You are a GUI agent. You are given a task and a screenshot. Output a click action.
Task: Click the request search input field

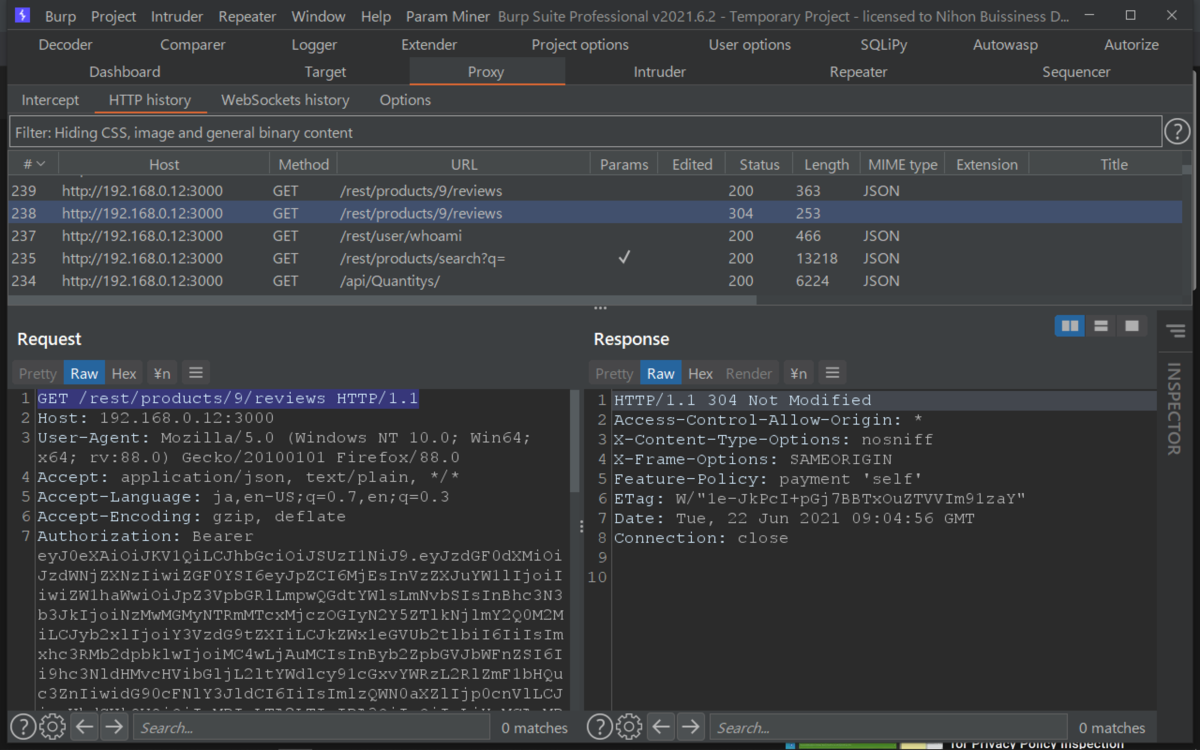pyautogui.click(x=312, y=727)
